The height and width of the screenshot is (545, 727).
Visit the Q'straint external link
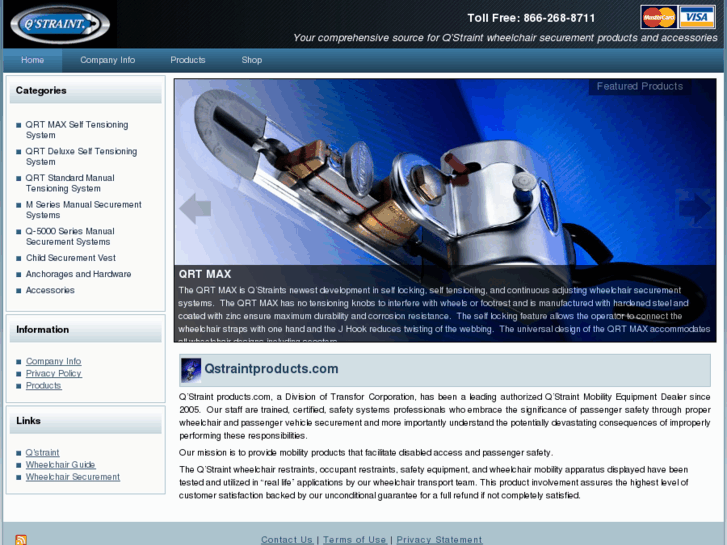pyautogui.click(x=42, y=453)
